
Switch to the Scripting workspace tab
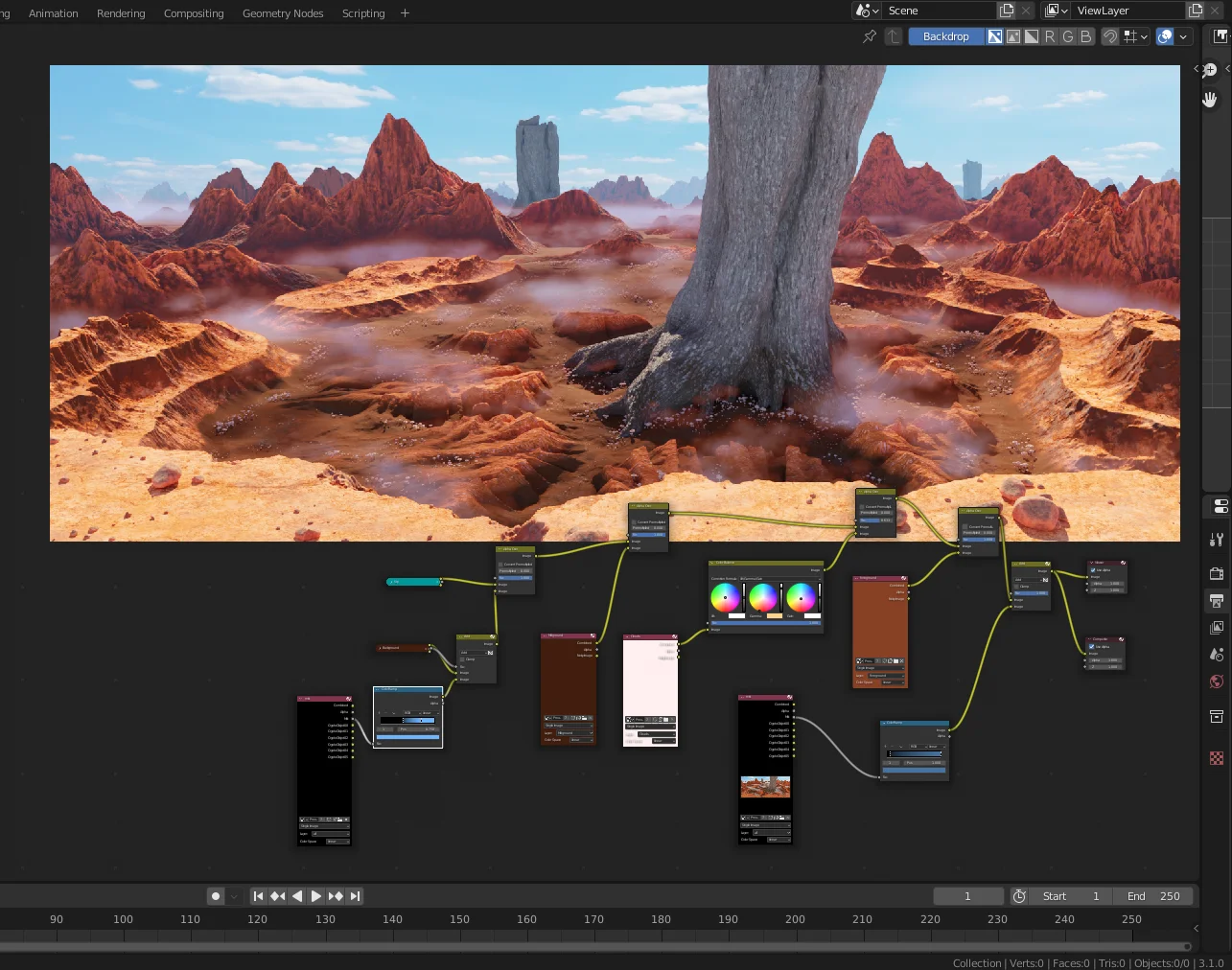tap(363, 12)
